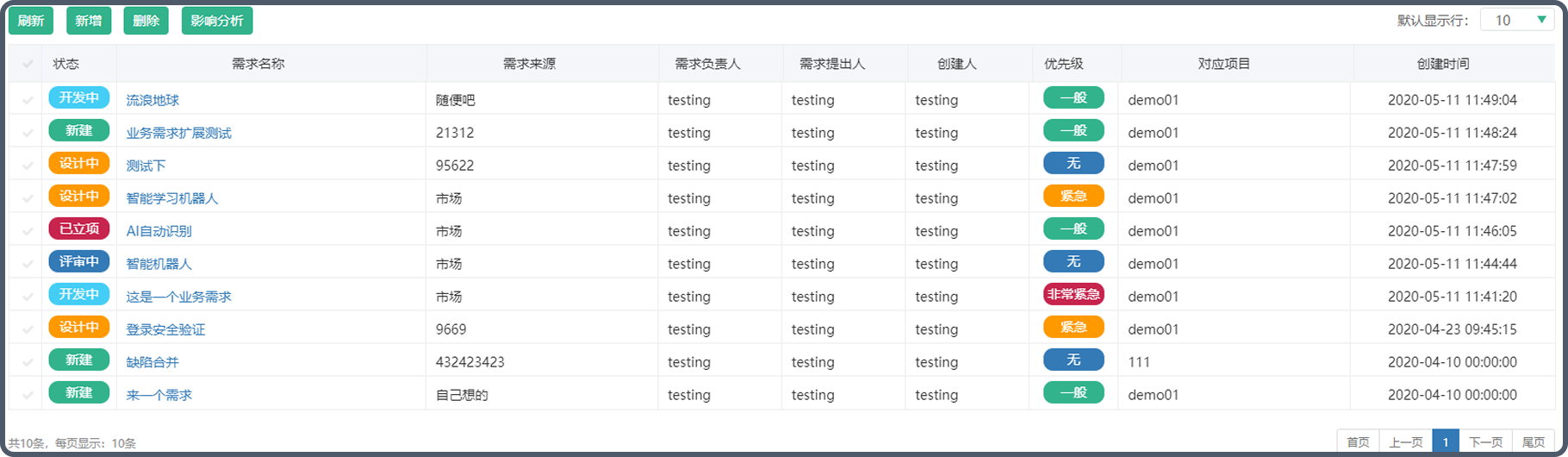Select page 1 in pagination
This screenshot has height=457, width=1568.
pyautogui.click(x=1445, y=442)
